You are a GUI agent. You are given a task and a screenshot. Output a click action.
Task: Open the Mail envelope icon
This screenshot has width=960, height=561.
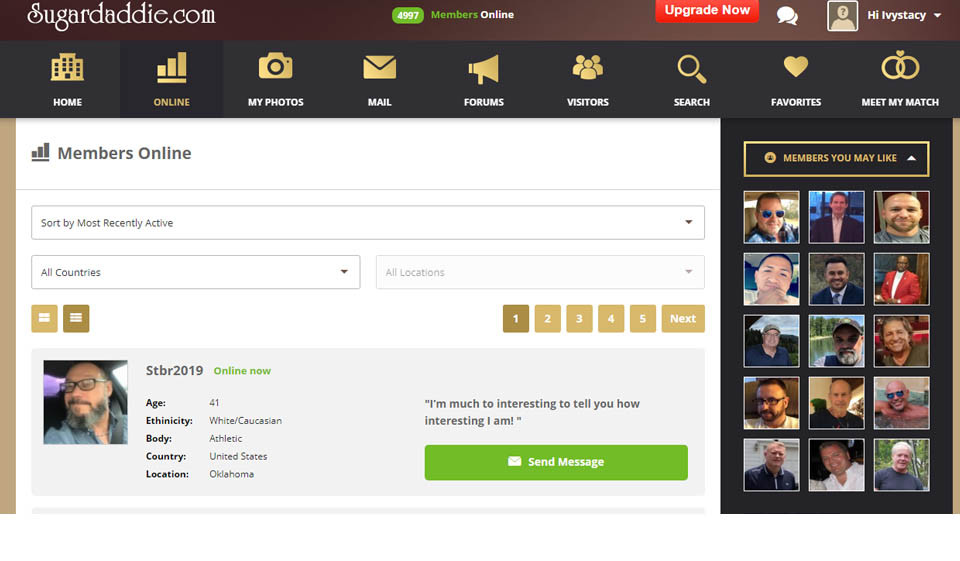tap(379, 68)
